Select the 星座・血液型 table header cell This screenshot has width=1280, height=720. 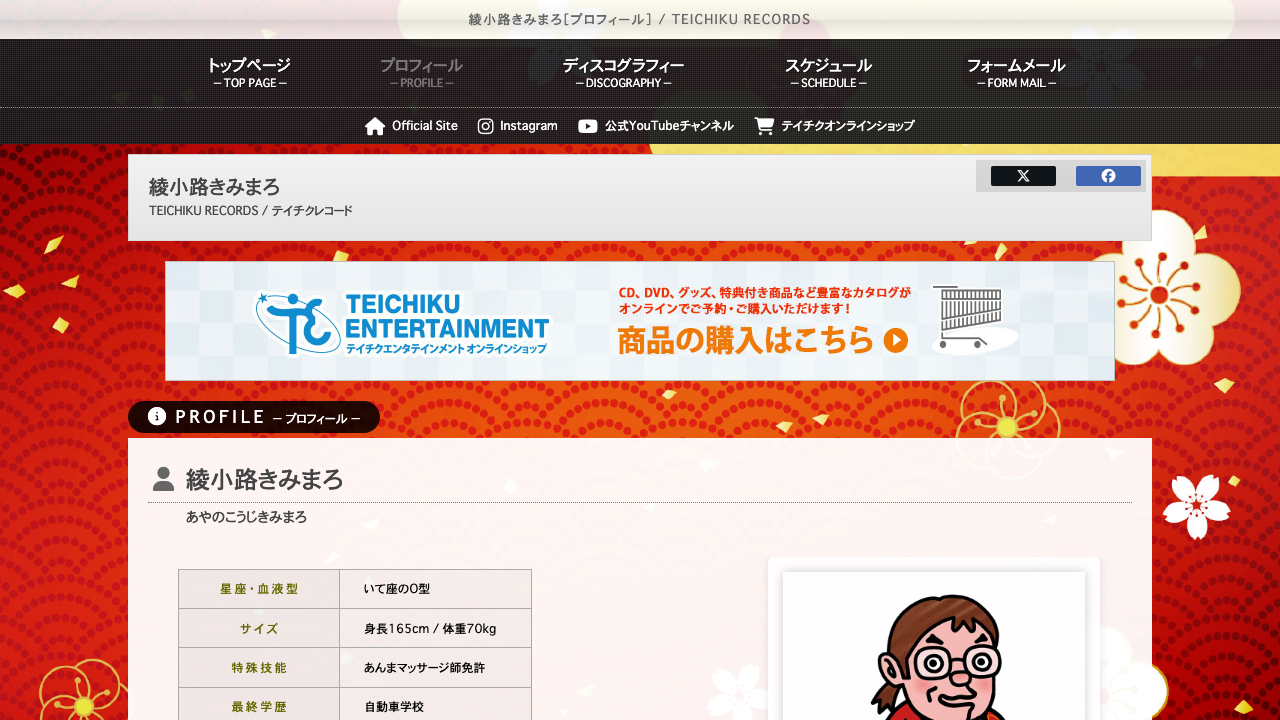pyautogui.click(x=259, y=589)
